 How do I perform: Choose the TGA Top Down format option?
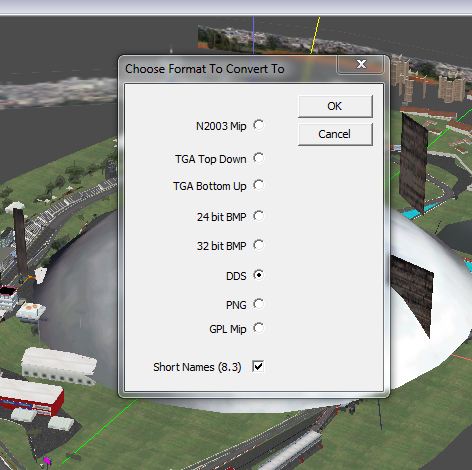[258, 158]
